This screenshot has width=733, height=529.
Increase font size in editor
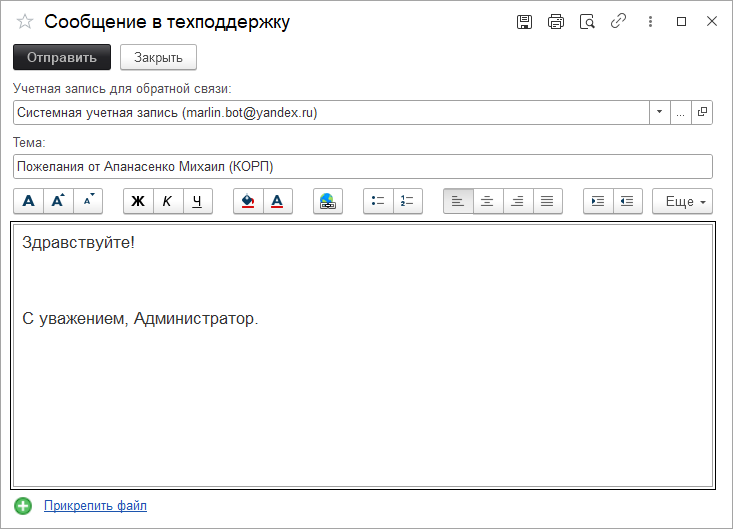click(x=58, y=201)
